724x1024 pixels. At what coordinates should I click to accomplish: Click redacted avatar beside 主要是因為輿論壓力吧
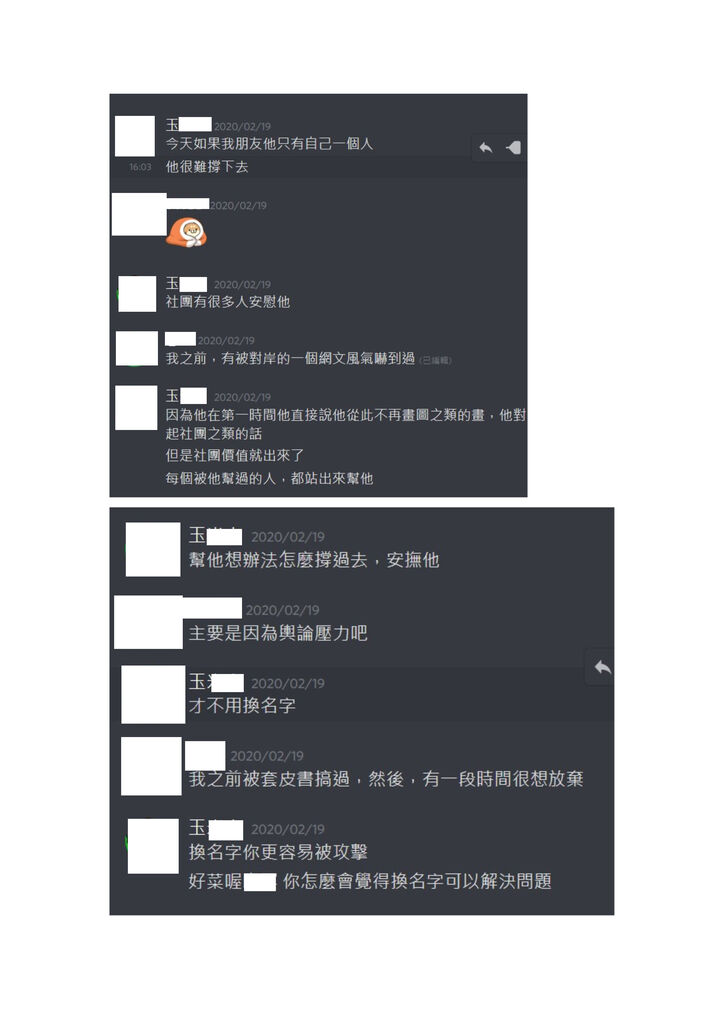click(x=148, y=622)
